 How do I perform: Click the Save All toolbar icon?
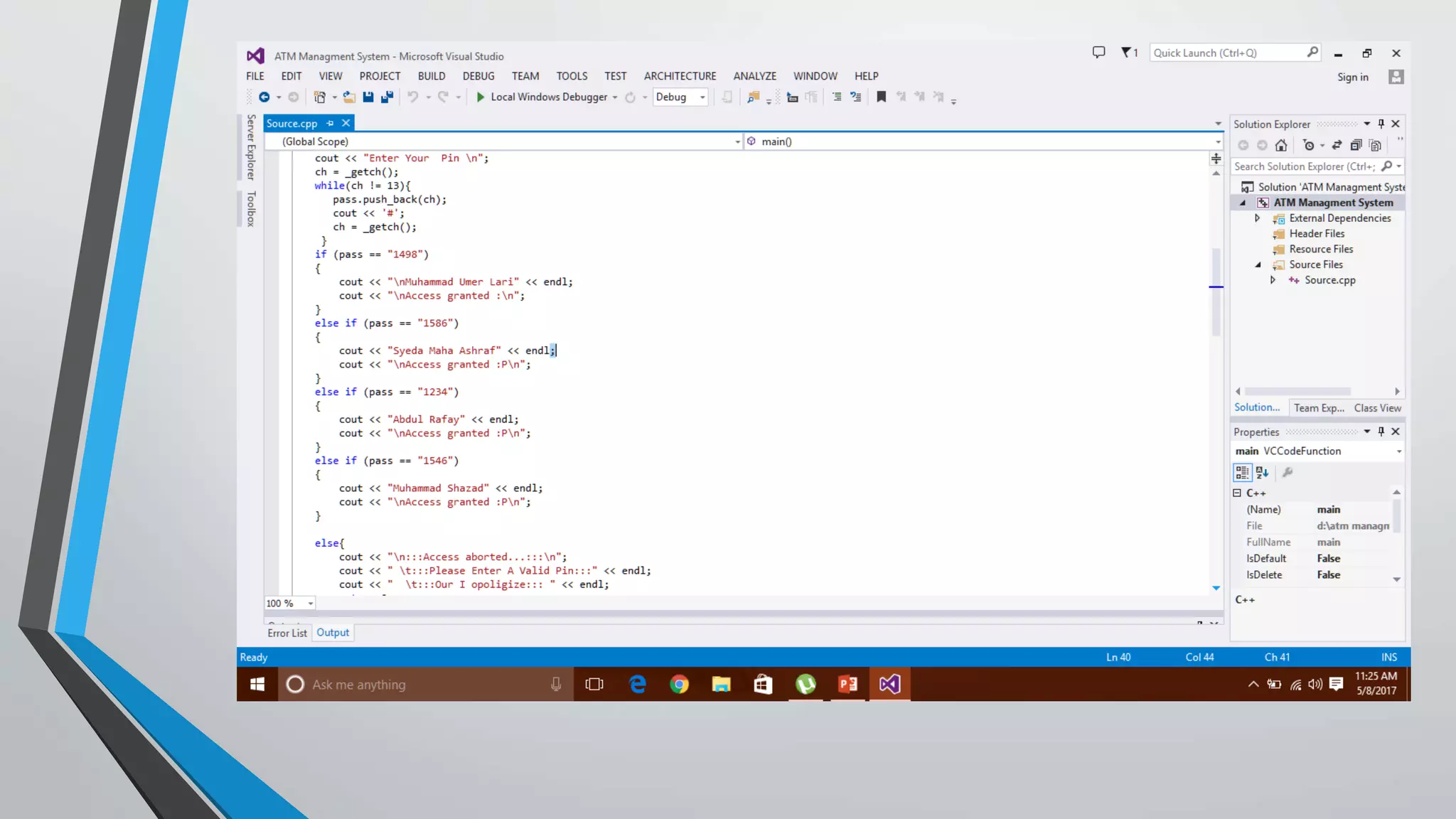pos(387,97)
